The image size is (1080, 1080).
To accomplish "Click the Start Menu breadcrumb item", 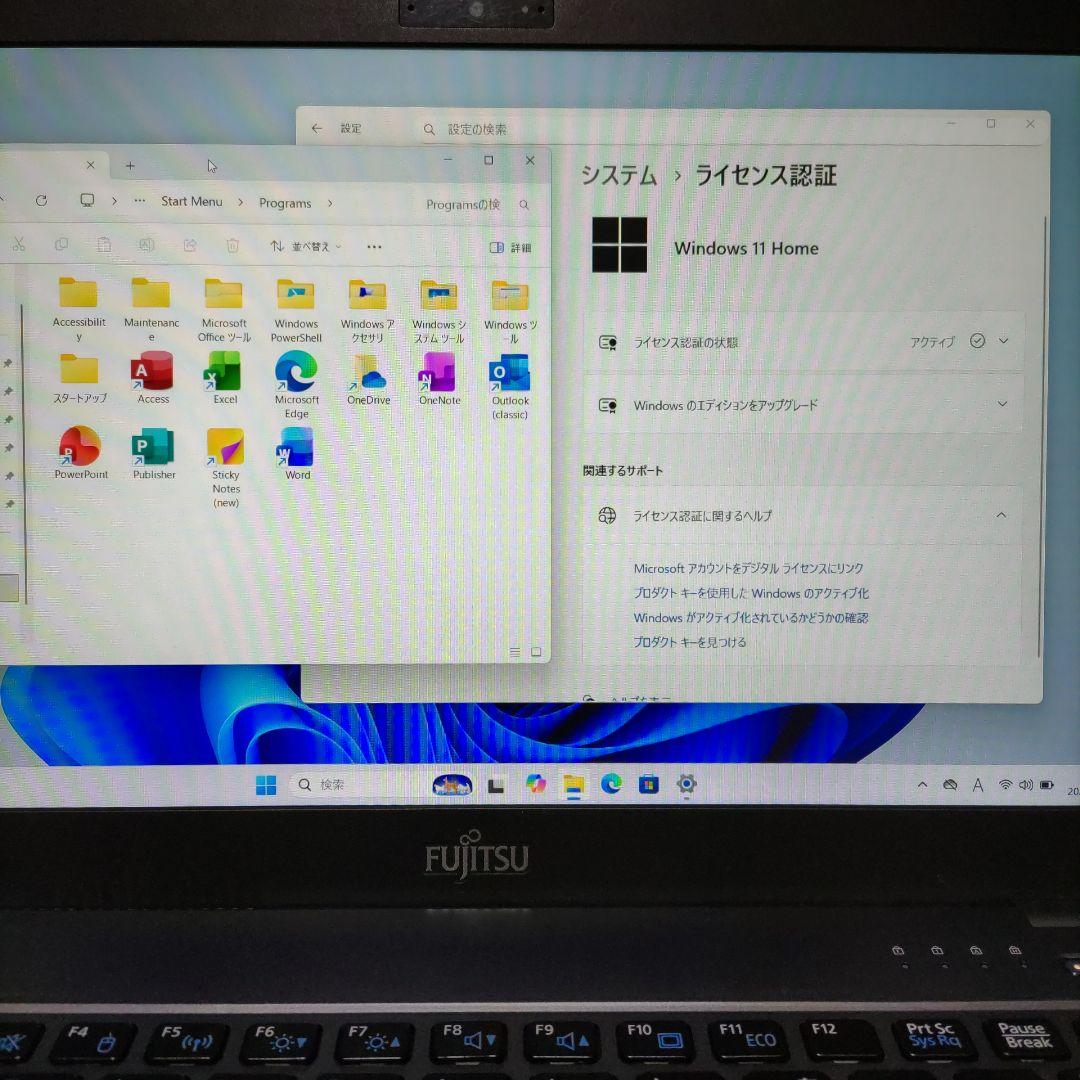I will (191, 202).
